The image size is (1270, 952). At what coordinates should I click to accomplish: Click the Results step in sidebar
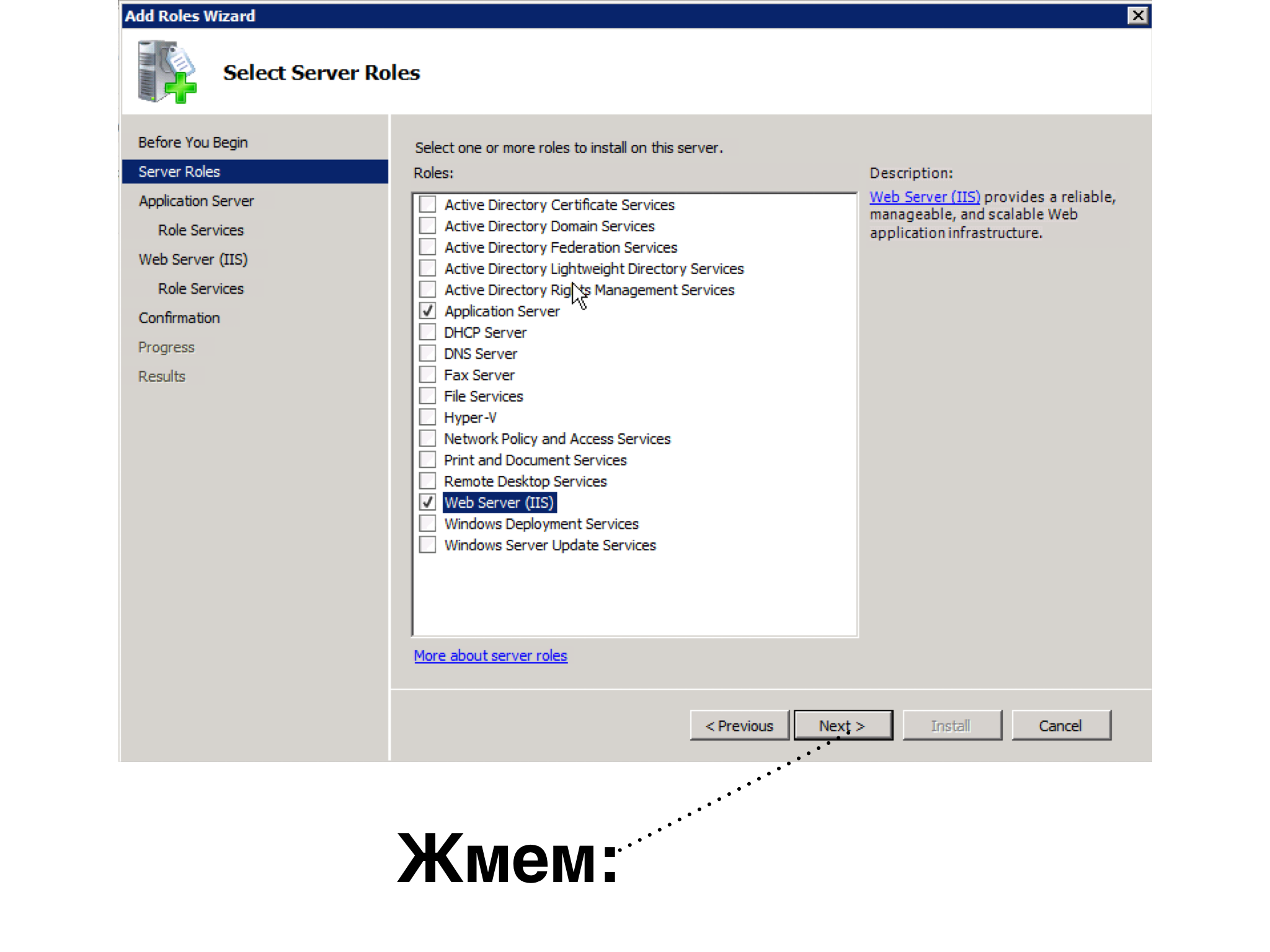click(x=161, y=376)
